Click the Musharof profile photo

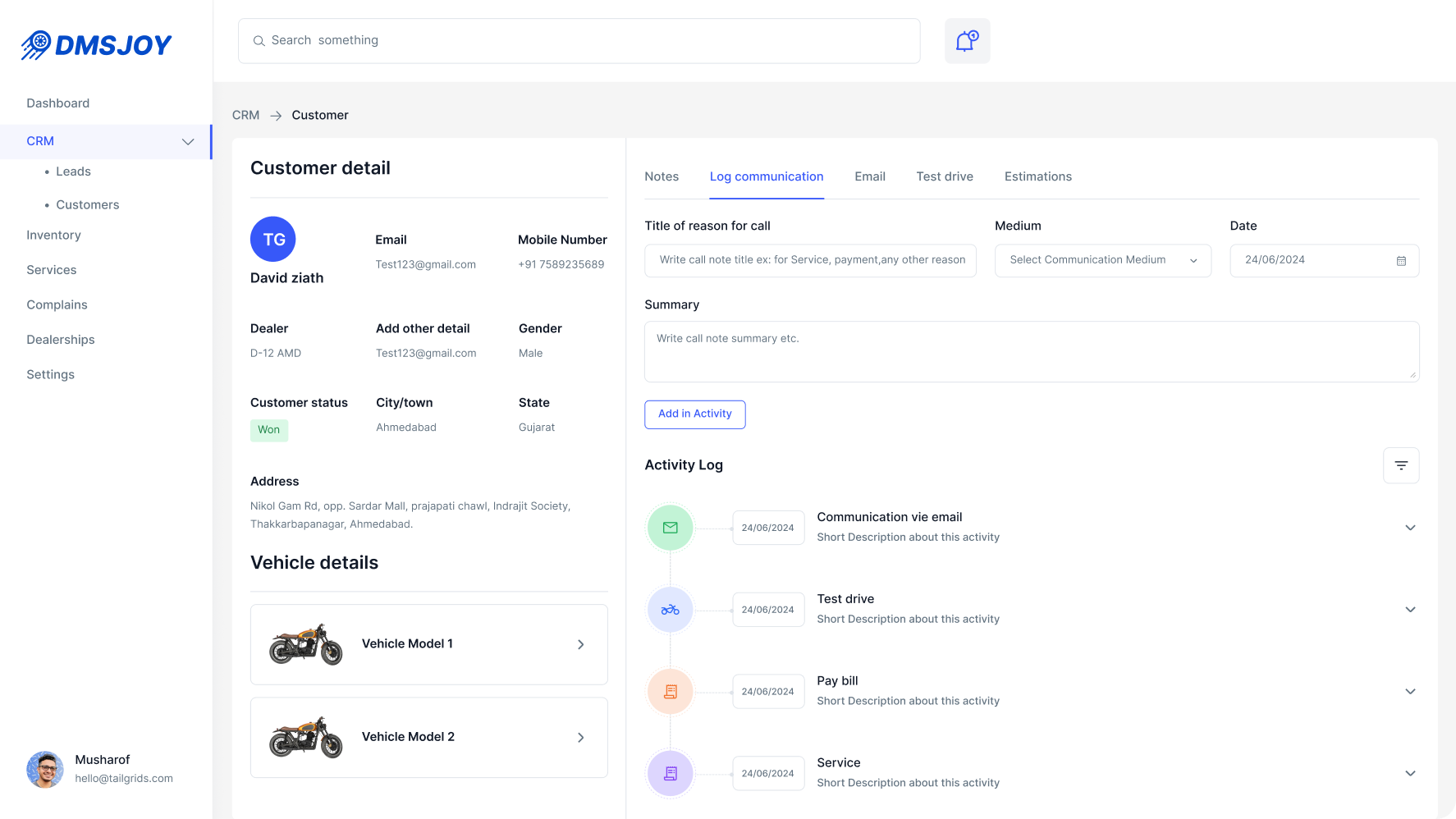point(45,770)
